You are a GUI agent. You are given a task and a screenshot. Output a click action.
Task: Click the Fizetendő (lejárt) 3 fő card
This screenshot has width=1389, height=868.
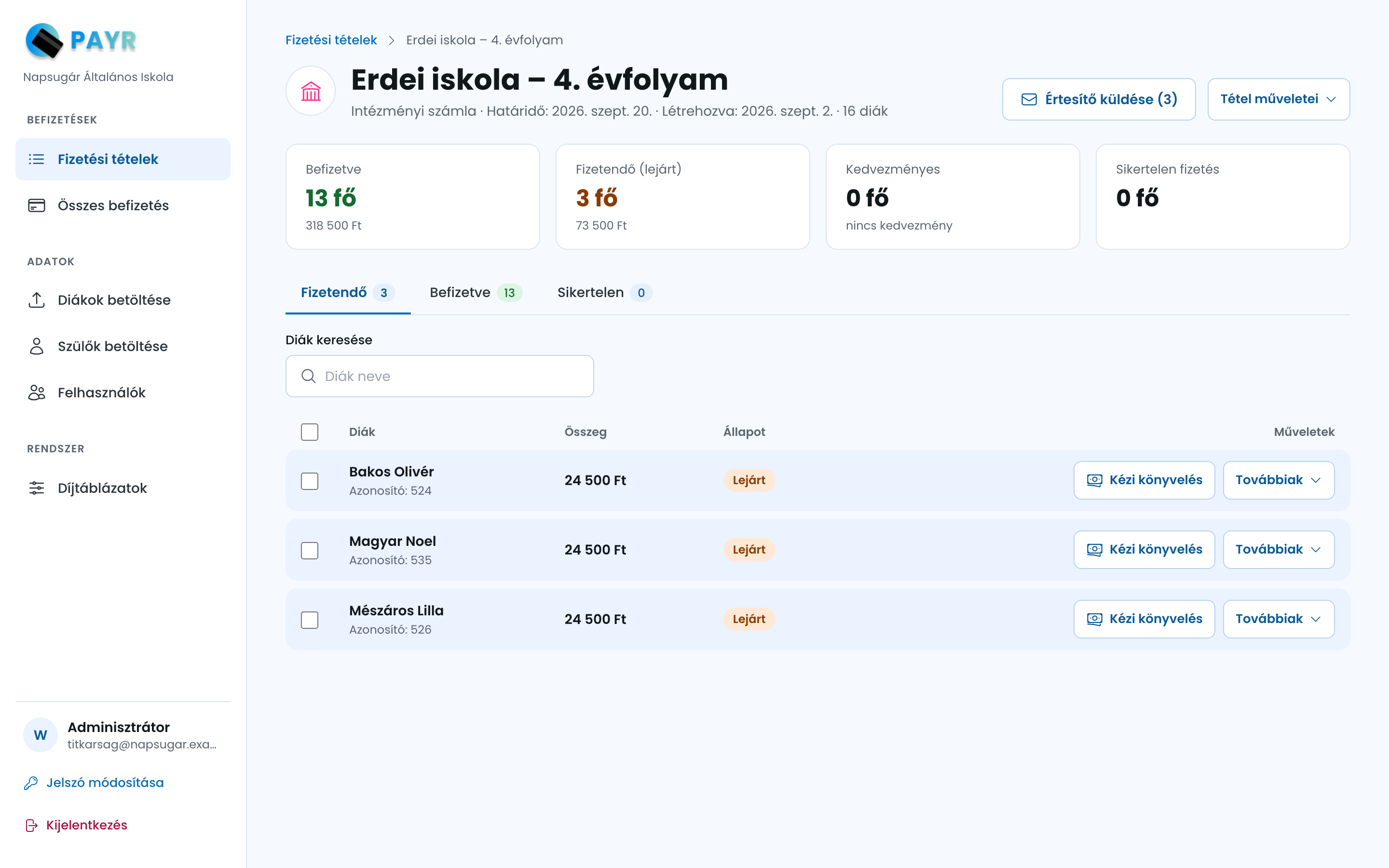[x=682, y=197]
